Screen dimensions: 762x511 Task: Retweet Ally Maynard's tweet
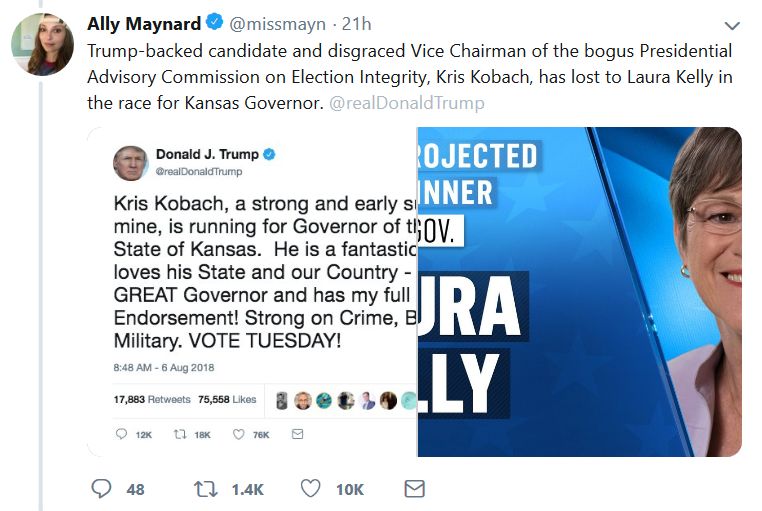coord(204,488)
